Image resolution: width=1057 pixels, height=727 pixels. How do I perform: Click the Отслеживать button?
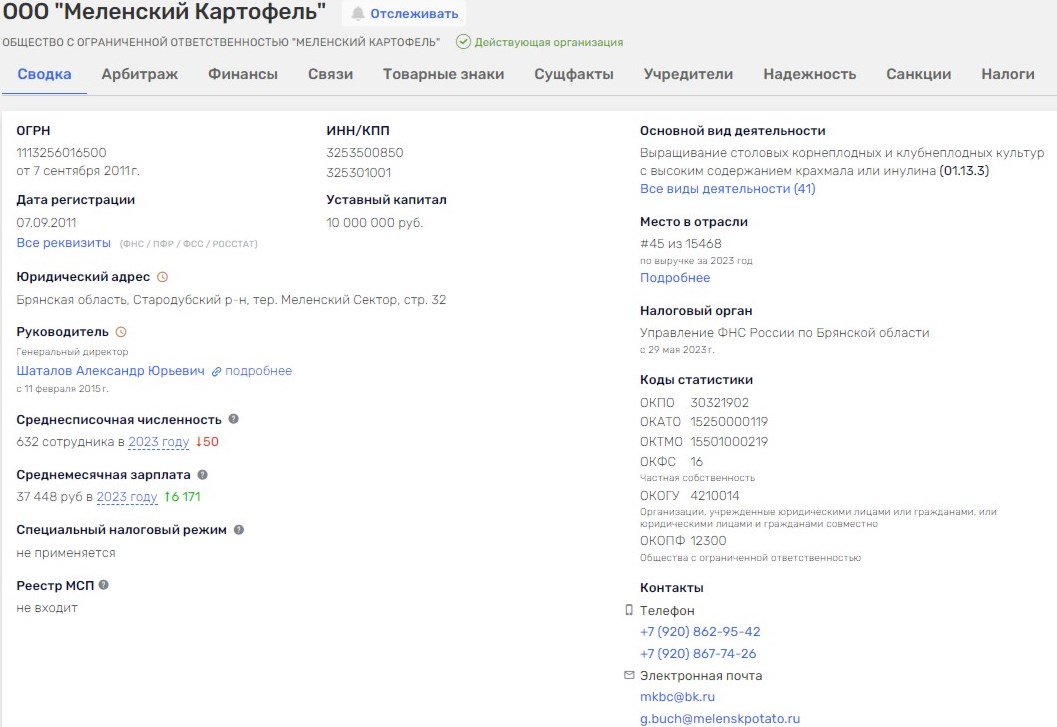coord(403,13)
